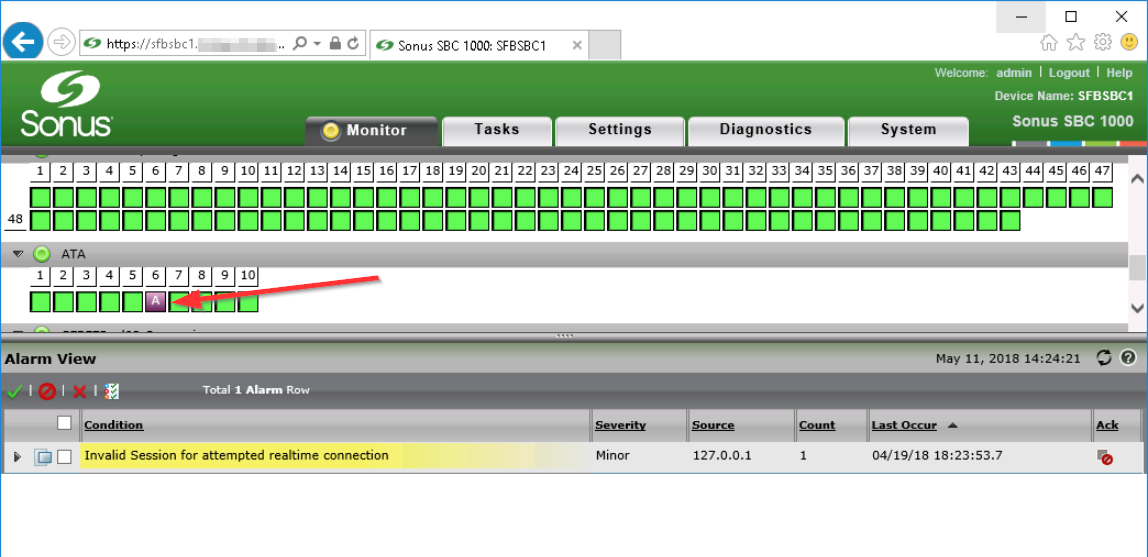Close the Sonus SBC 1000 browser tab
This screenshot has width=1148, height=557.
577,45
